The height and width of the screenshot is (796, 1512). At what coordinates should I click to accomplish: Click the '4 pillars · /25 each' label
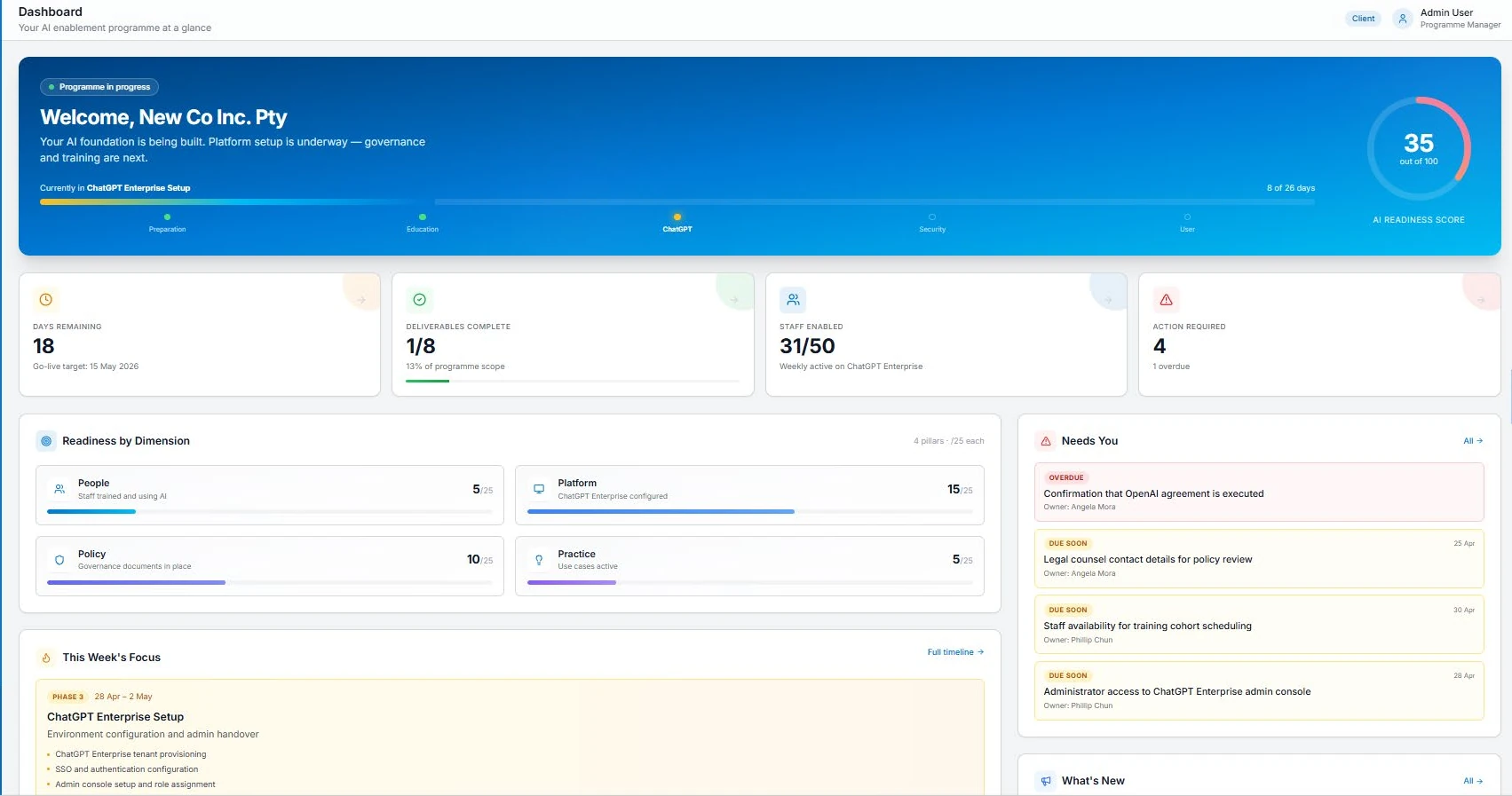pos(949,441)
